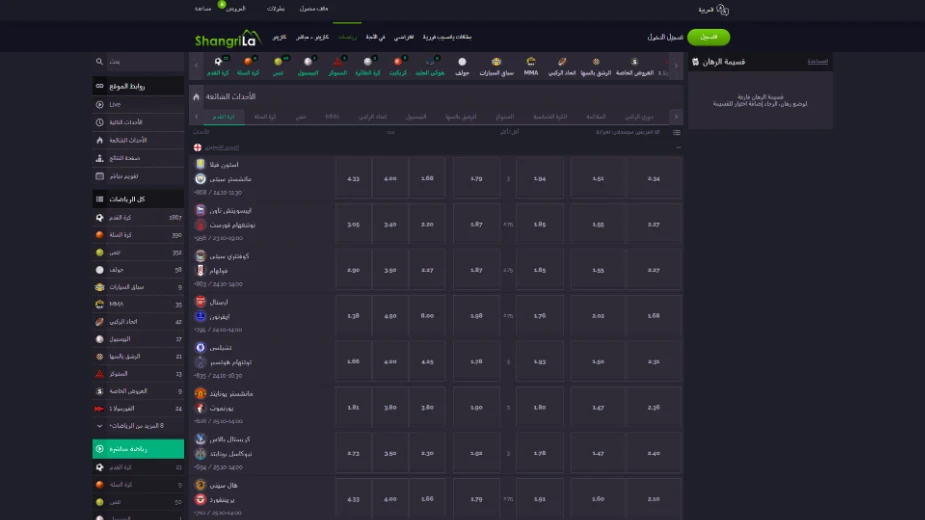
Task: Select the snooker triangle icon in carousel
Action: [337, 62]
